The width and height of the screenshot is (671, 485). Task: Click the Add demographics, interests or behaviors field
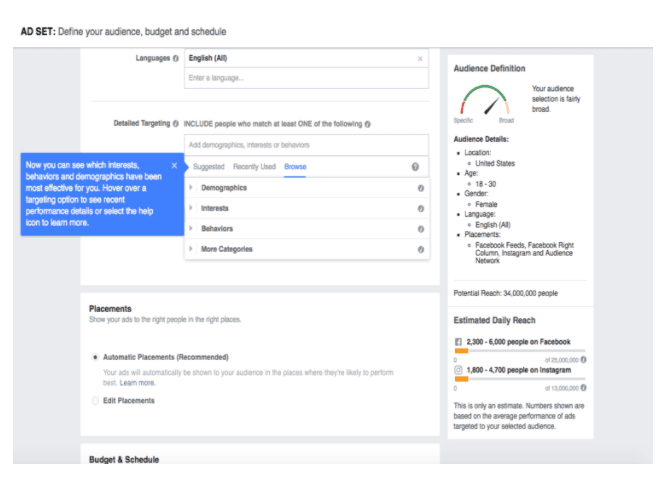tap(306, 145)
